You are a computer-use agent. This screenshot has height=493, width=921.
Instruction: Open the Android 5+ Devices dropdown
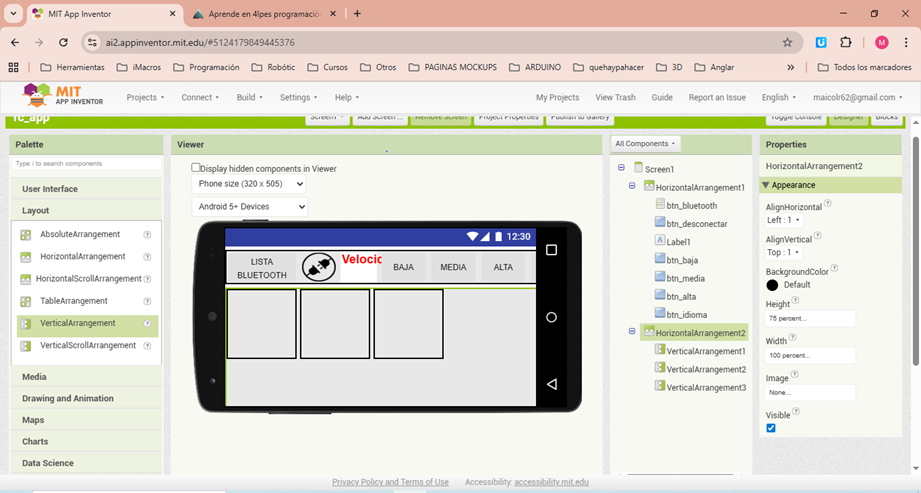(249, 207)
